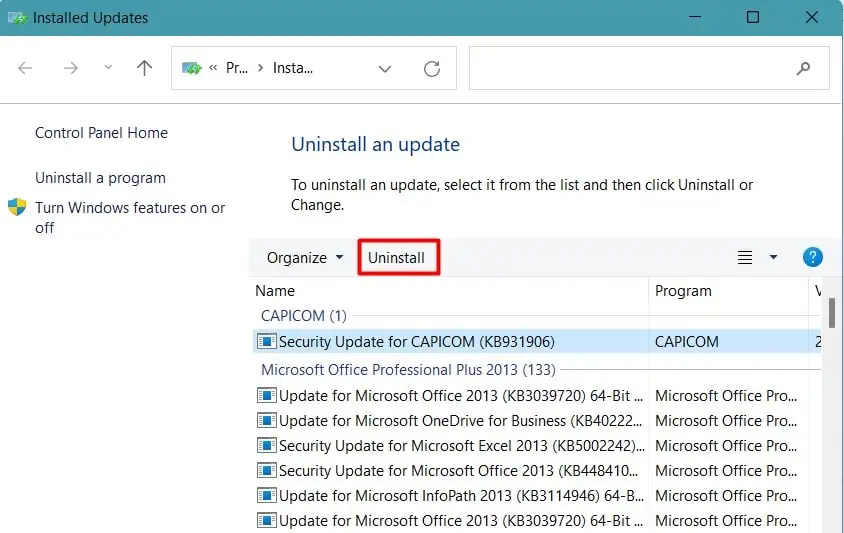Image resolution: width=844 pixels, height=533 pixels.
Task: Click icon beside OneDrive for Business update
Action: [266, 420]
